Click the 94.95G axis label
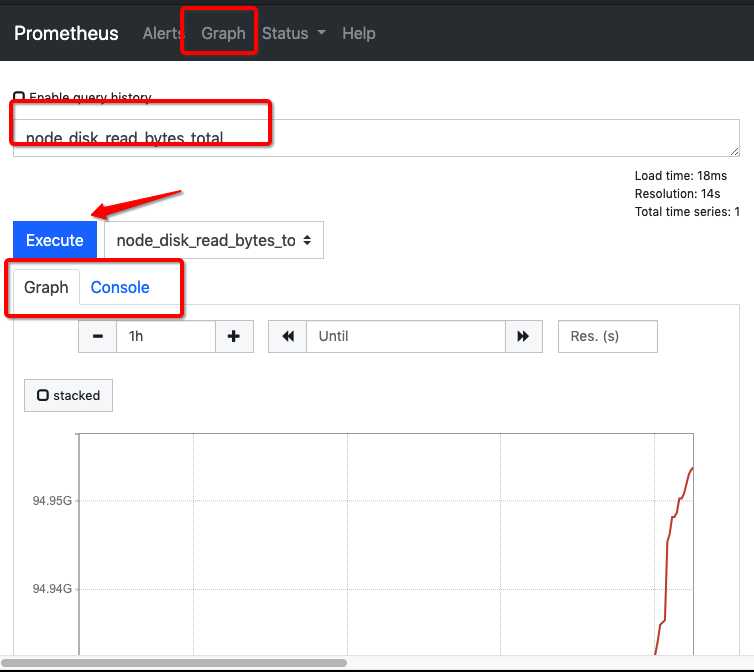This screenshot has height=672, width=754. pos(52,501)
